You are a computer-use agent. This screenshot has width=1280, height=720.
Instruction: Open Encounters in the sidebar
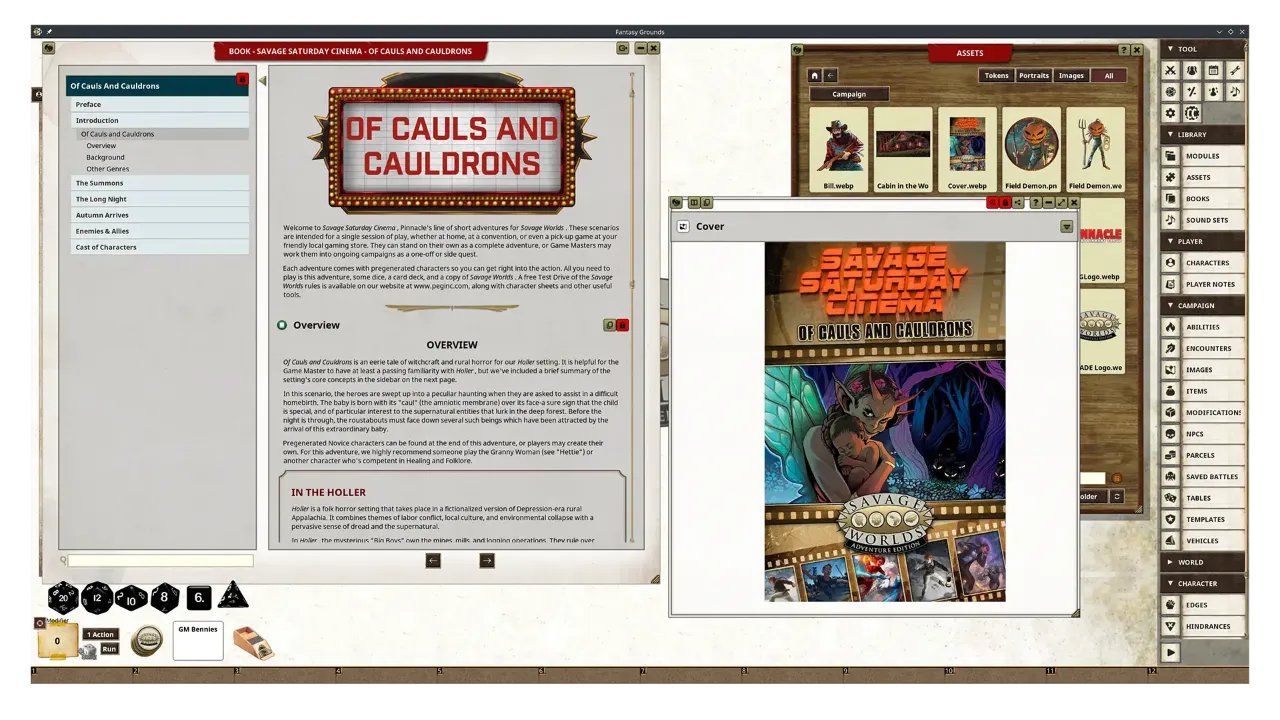[1203, 348]
